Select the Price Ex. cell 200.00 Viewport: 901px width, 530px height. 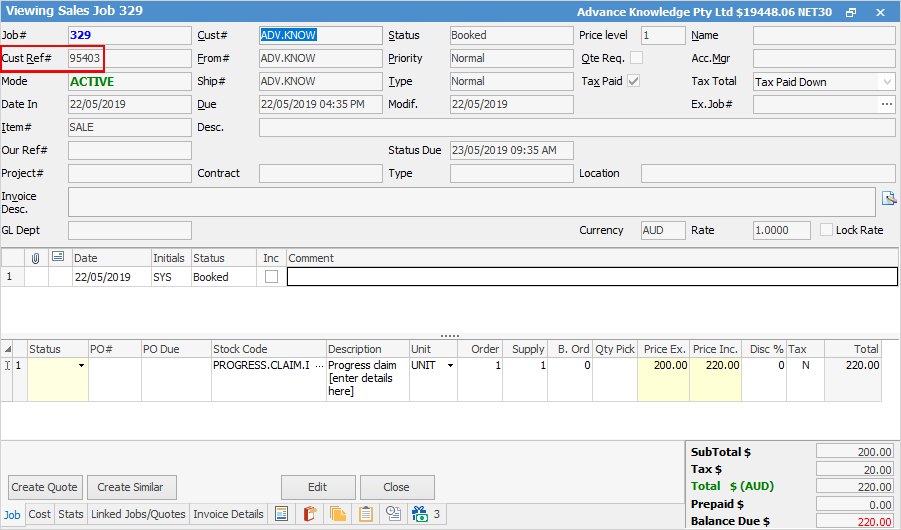point(663,379)
